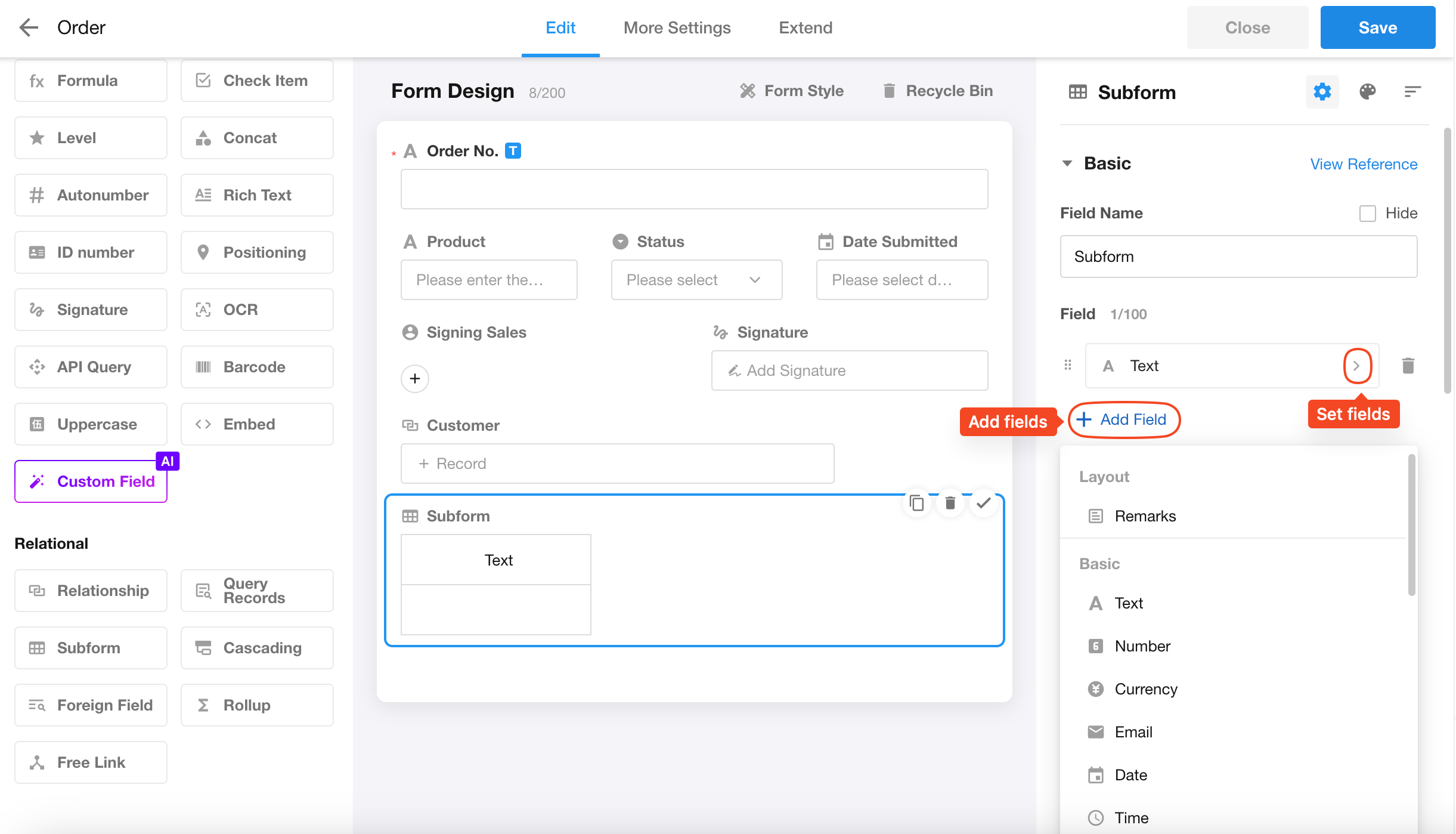Add the OCR widget

[x=257, y=310]
